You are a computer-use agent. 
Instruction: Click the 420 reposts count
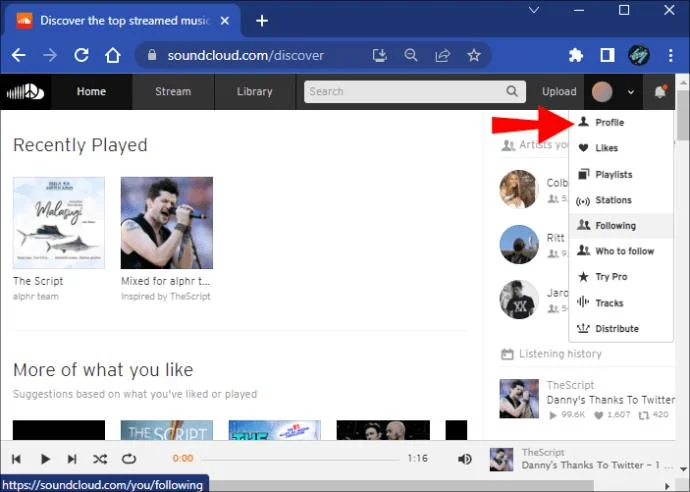pyautogui.click(x=654, y=415)
